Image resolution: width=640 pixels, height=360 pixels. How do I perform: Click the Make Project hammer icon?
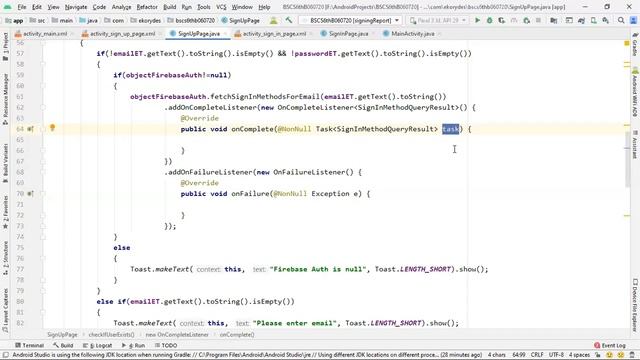coord(289,20)
